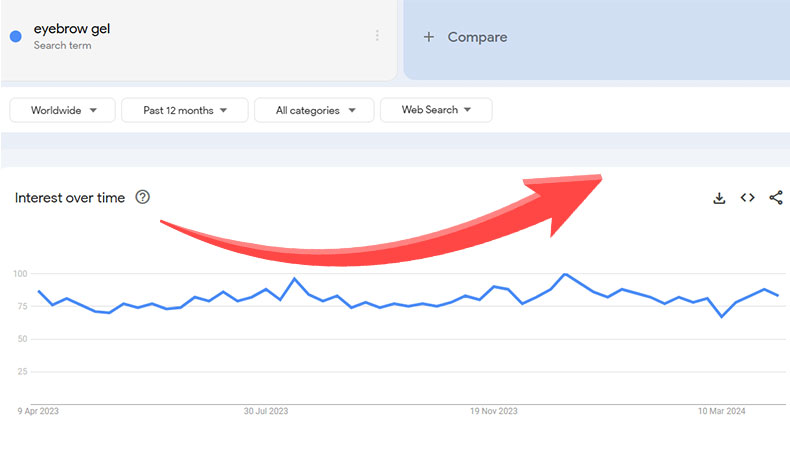
Task: Download the chart data as CSV
Action: (718, 198)
